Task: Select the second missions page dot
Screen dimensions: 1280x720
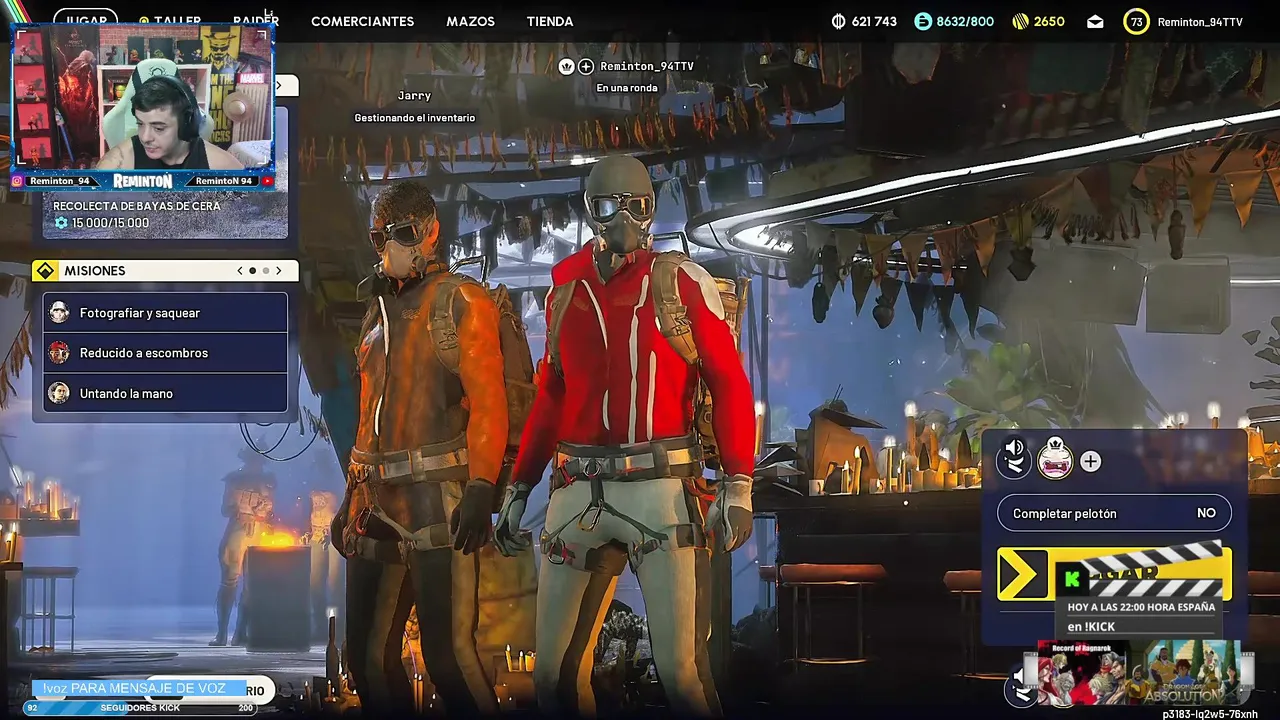Action: click(265, 271)
